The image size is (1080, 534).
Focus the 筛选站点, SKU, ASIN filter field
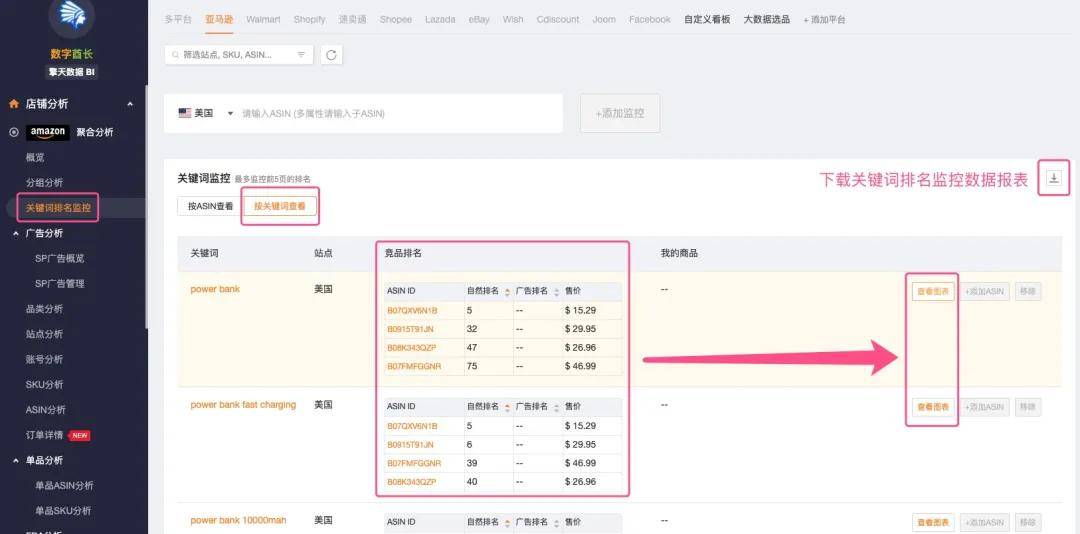coord(238,55)
